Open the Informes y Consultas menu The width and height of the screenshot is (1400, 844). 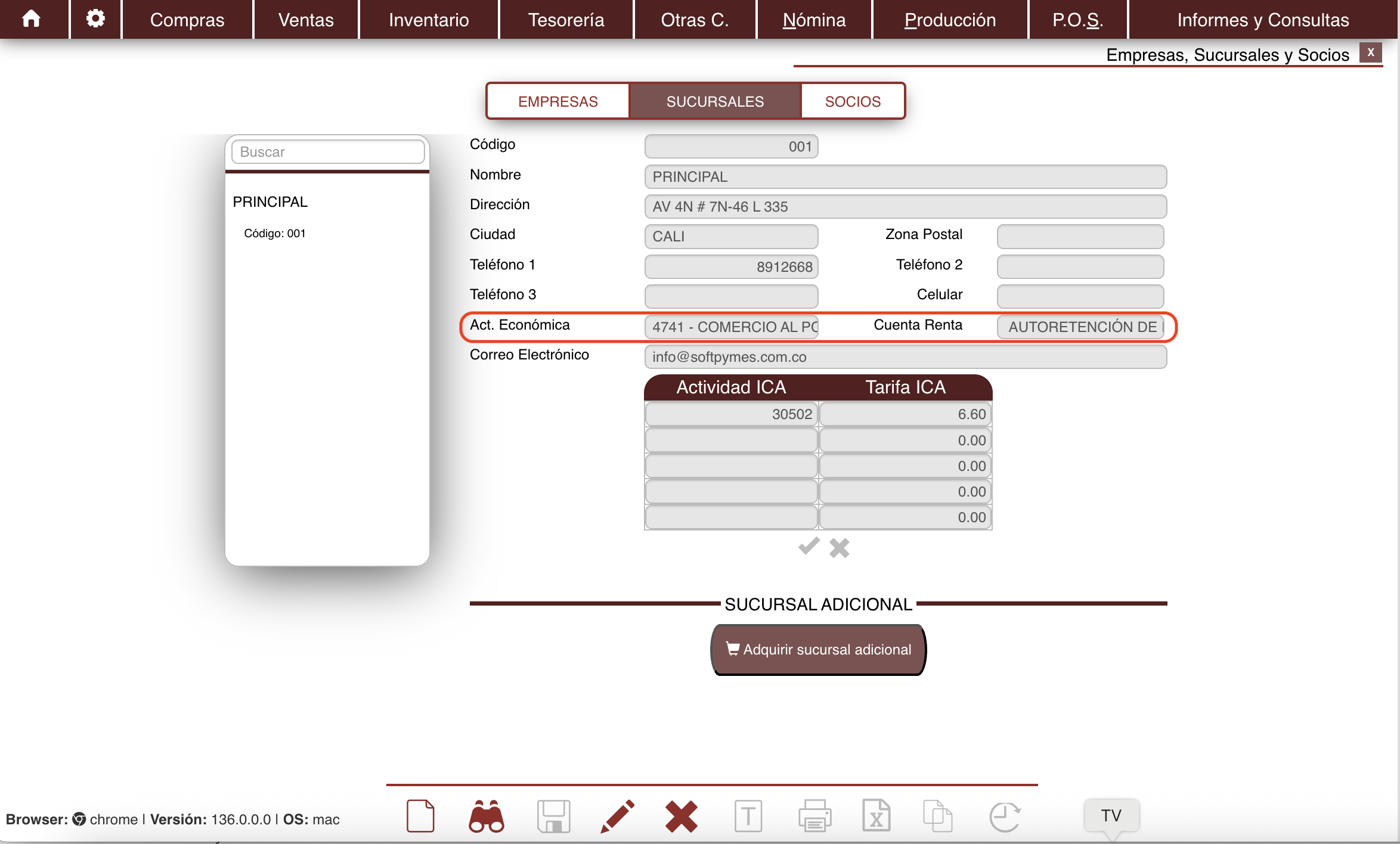(x=1262, y=20)
